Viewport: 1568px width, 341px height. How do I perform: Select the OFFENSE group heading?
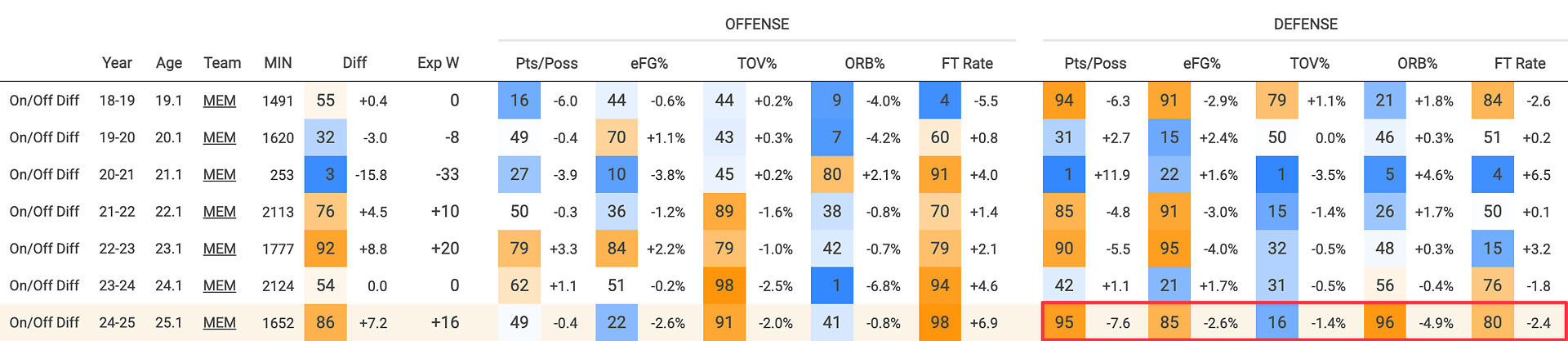757,25
